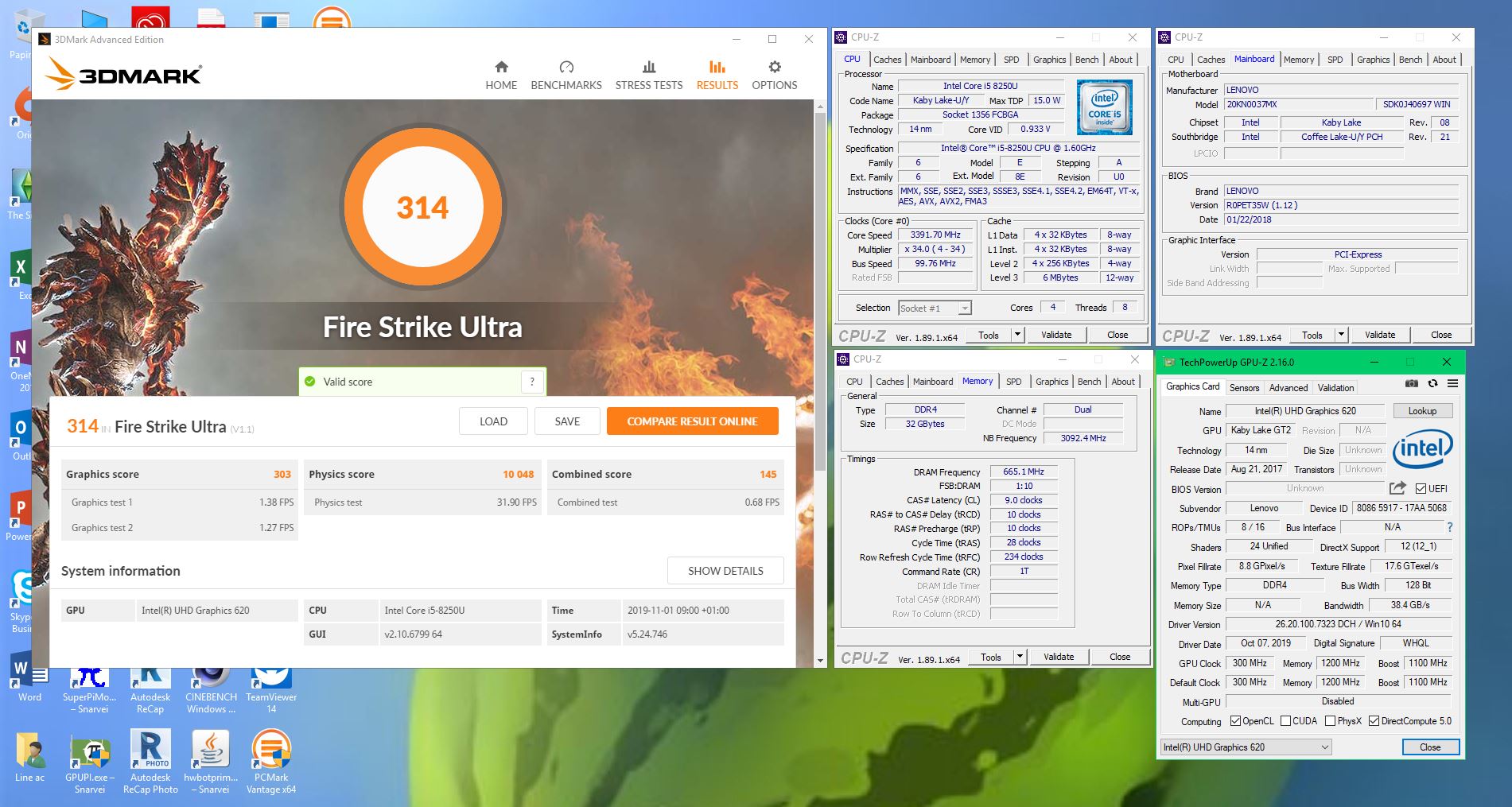Screen dimensions: 1512x807
Task: Open the Intel UHD Graphics 620 GPU selector
Action: [x=1246, y=747]
